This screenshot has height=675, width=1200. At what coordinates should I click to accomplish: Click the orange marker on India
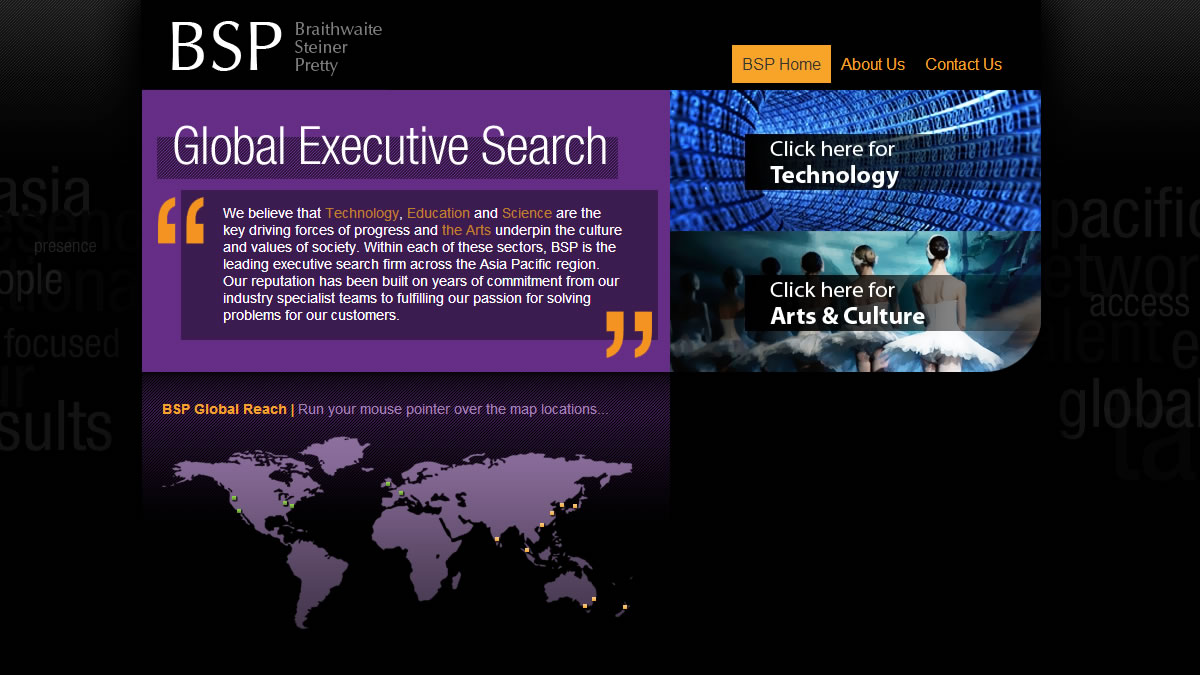497,539
